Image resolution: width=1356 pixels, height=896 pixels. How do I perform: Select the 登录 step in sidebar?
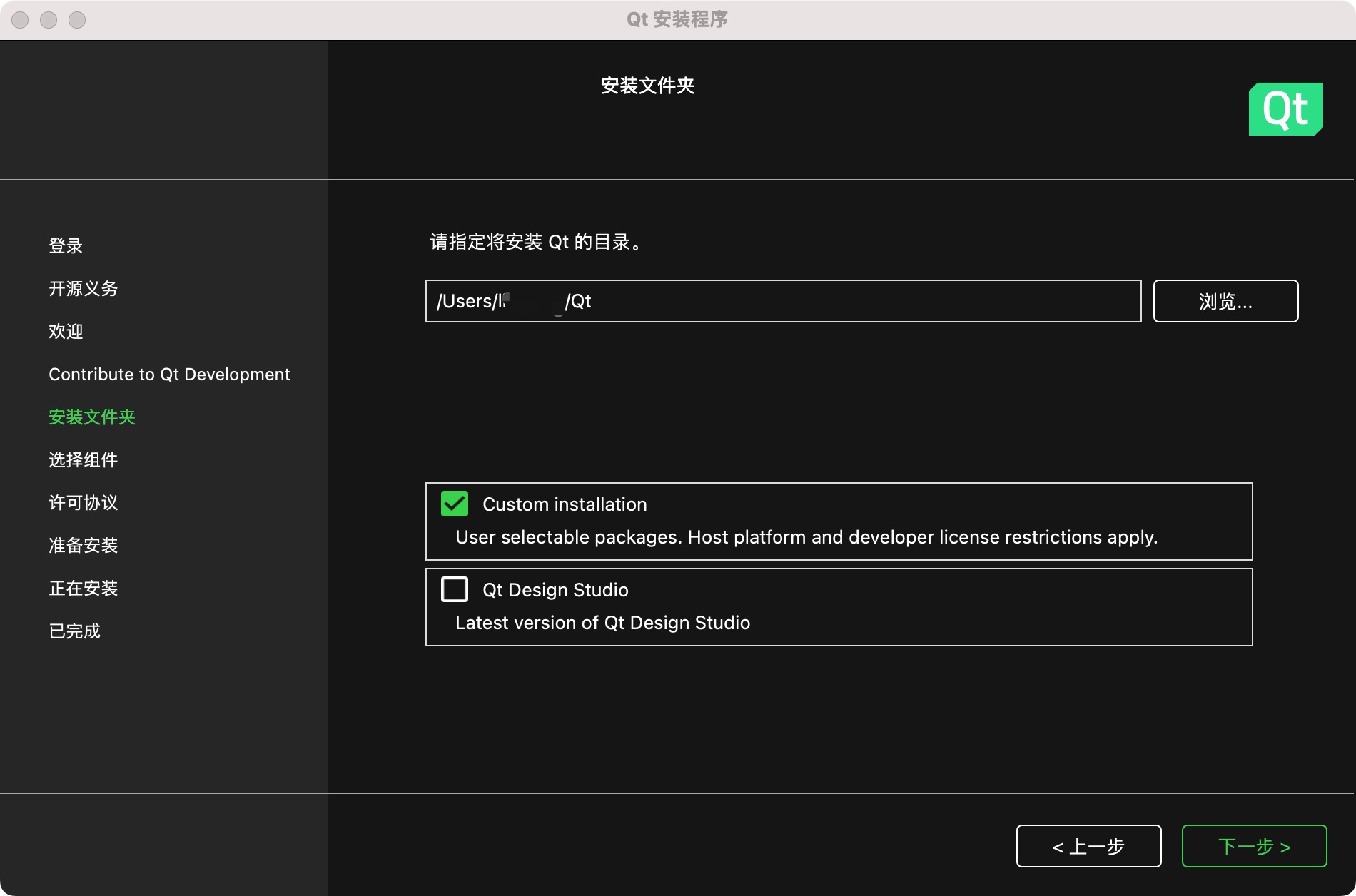(66, 246)
